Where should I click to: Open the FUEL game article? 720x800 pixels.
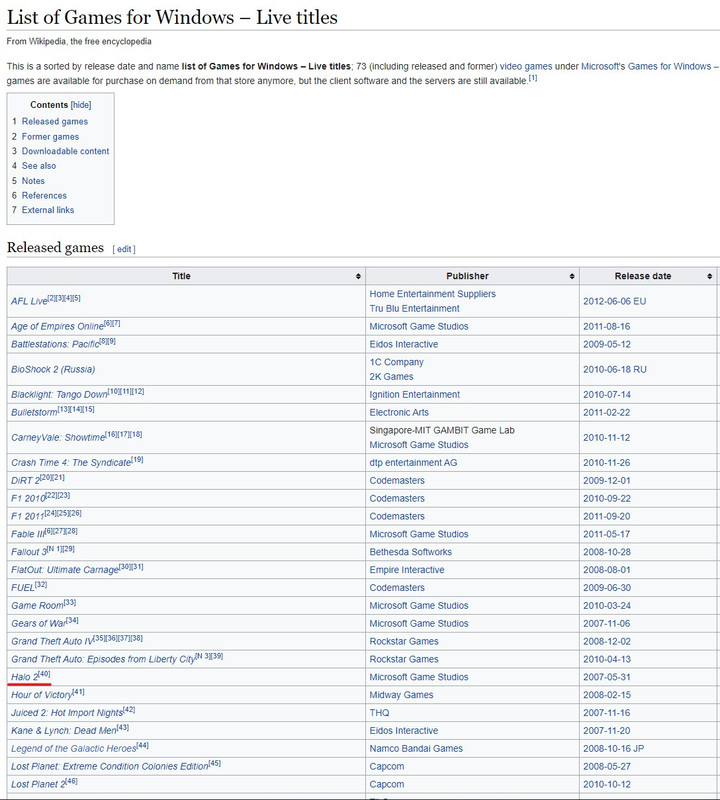23,588
